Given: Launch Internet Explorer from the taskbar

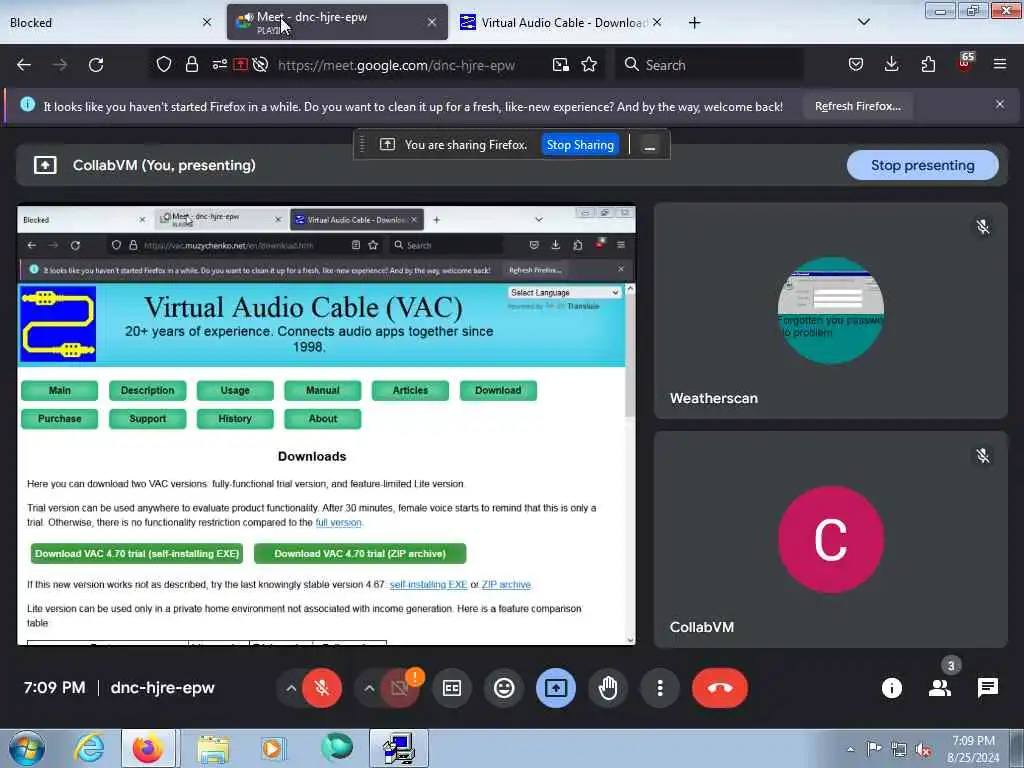Looking at the screenshot, I should pos(89,748).
